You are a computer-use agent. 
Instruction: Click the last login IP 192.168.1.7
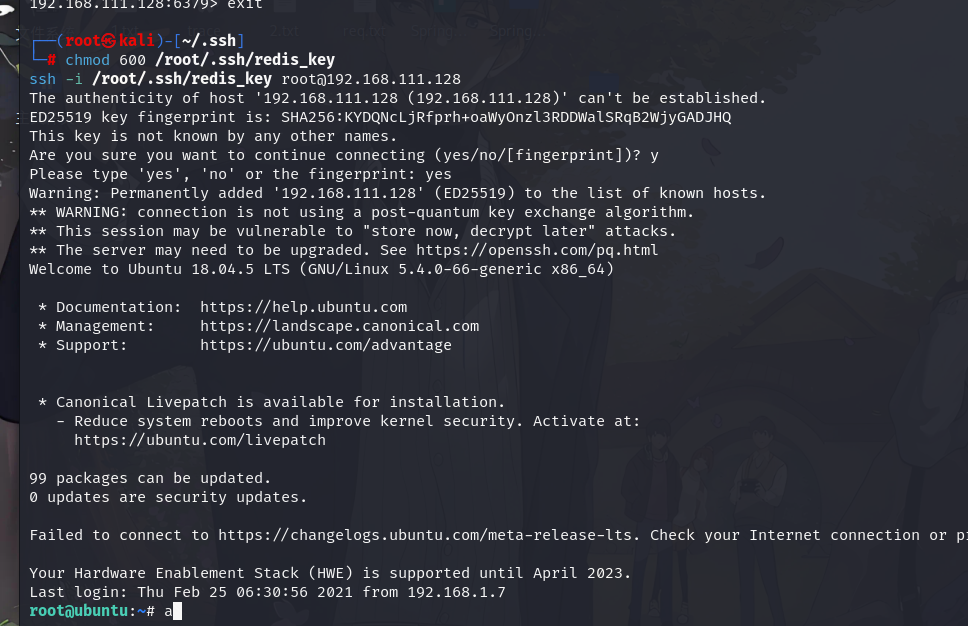pyautogui.click(x=456, y=592)
